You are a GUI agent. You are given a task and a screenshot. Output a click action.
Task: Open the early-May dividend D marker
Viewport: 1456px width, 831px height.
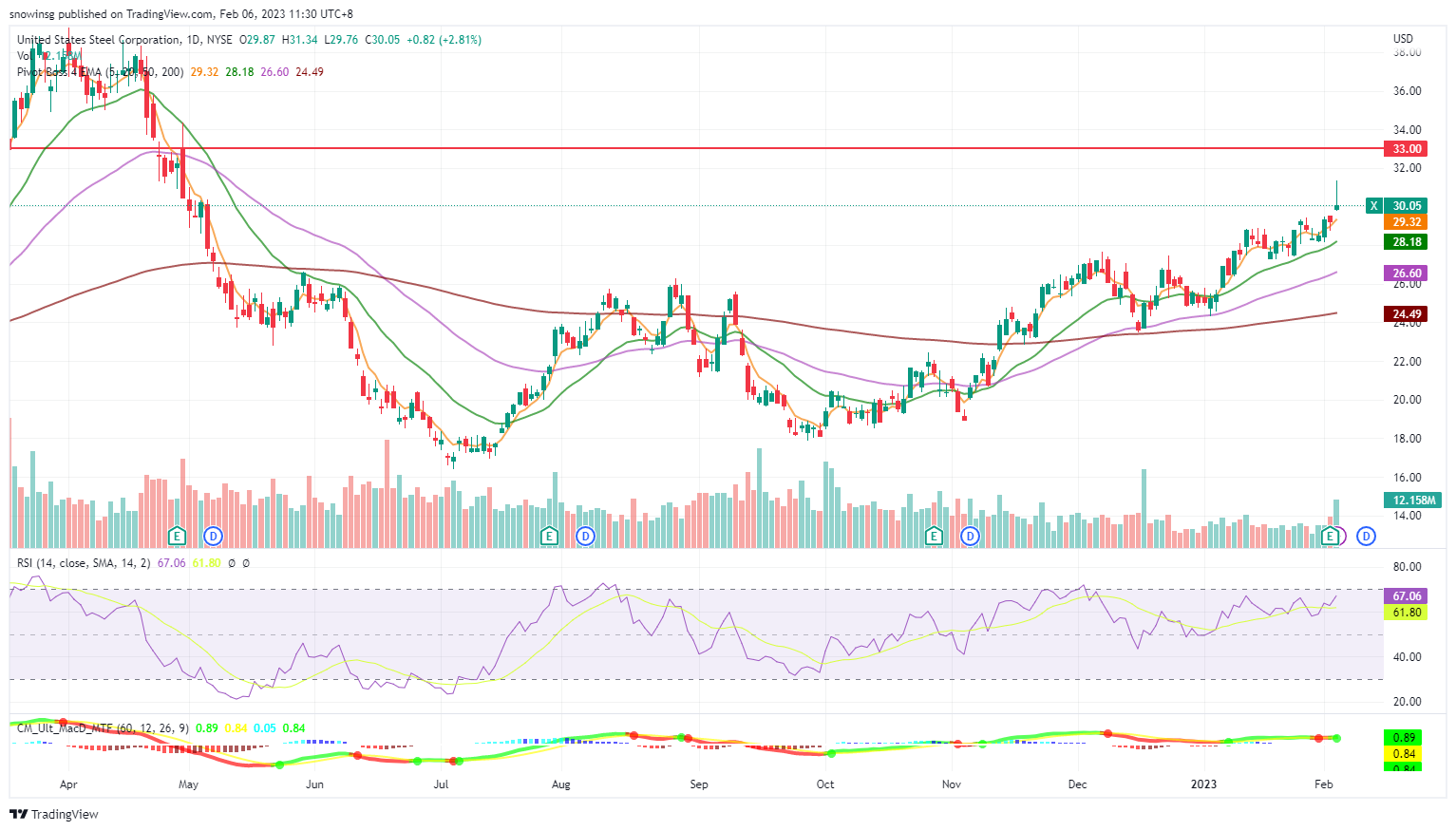(x=214, y=537)
